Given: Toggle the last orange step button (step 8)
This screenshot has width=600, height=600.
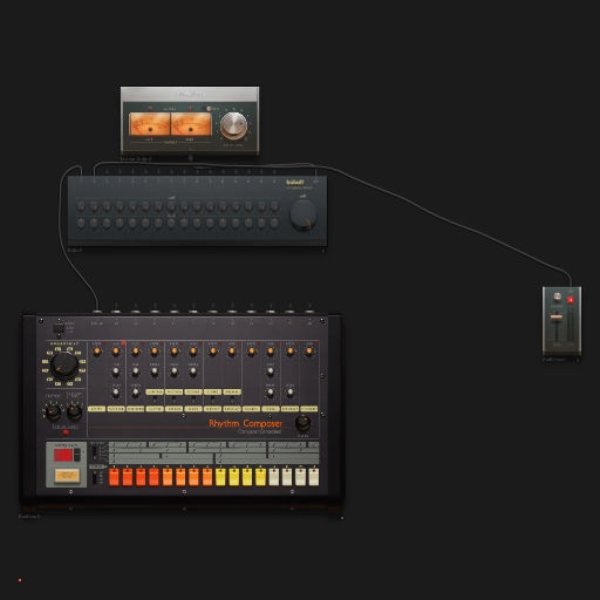Looking at the screenshot, I should [207, 477].
